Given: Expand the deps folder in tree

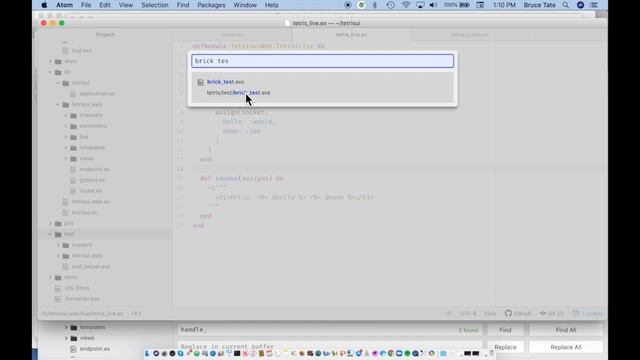Looking at the screenshot, I should [x=51, y=61].
